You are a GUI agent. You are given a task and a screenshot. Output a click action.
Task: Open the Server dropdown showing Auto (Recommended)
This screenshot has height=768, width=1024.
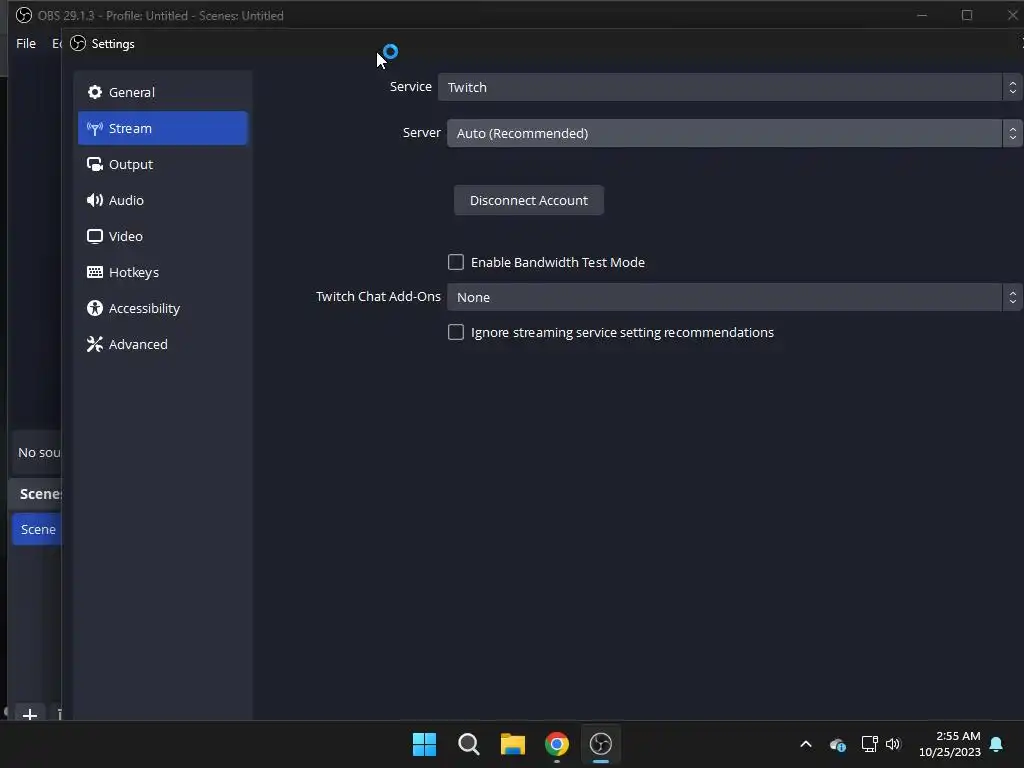pos(734,133)
